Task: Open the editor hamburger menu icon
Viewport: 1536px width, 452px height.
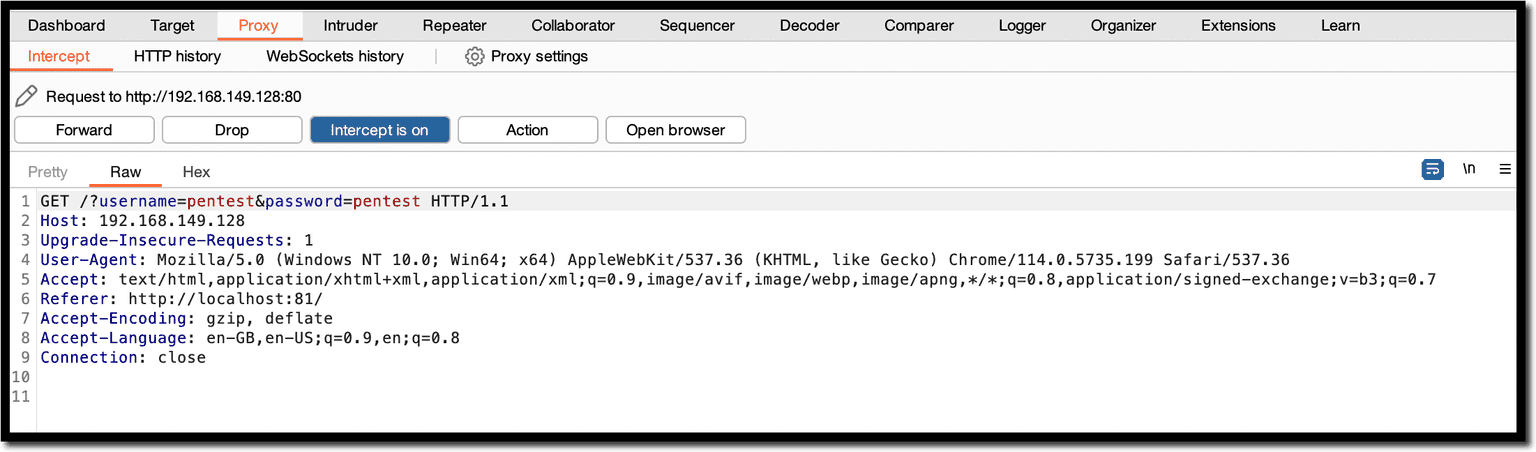Action: pos(1505,170)
